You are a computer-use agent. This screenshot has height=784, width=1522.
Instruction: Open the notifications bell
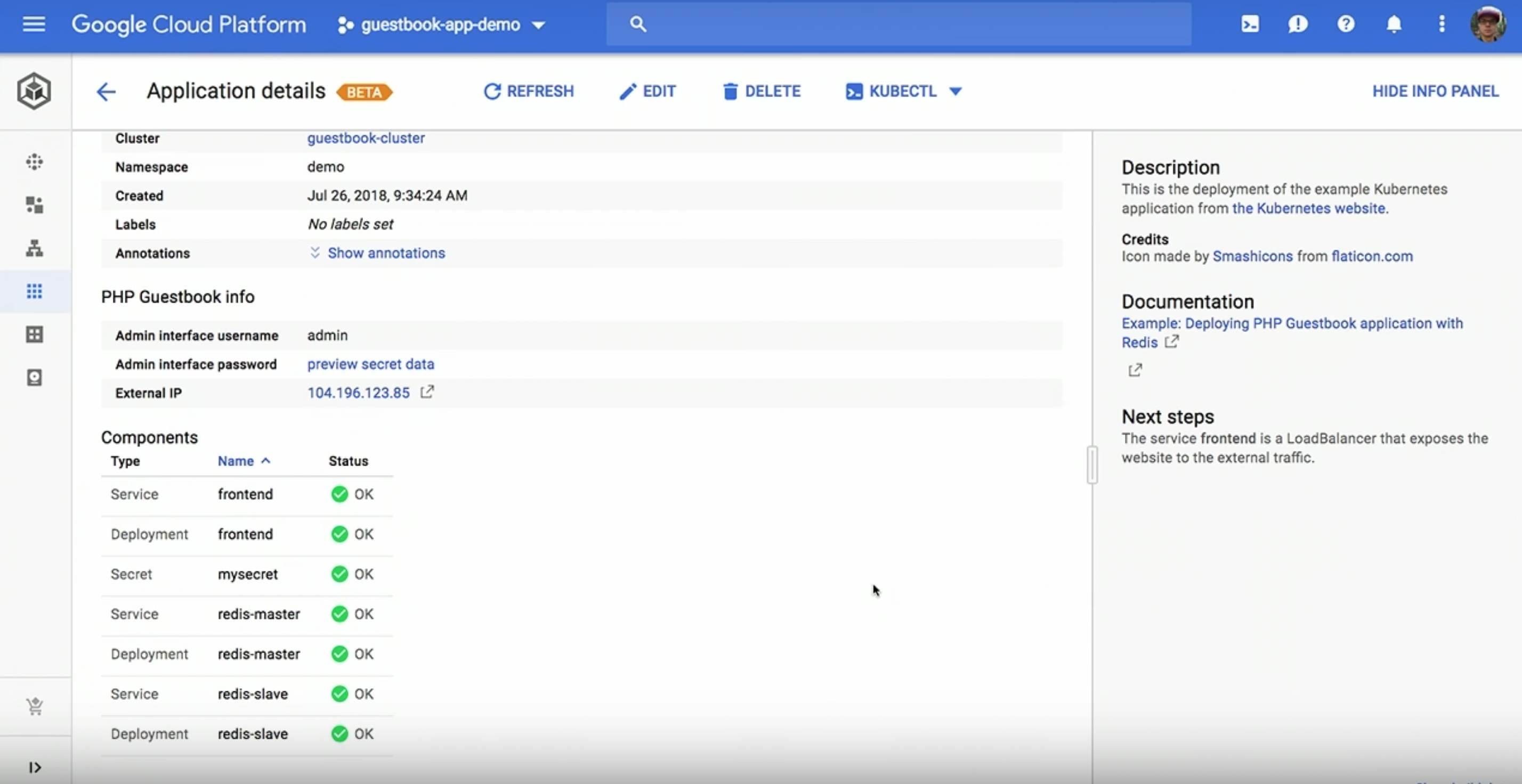tap(1394, 24)
